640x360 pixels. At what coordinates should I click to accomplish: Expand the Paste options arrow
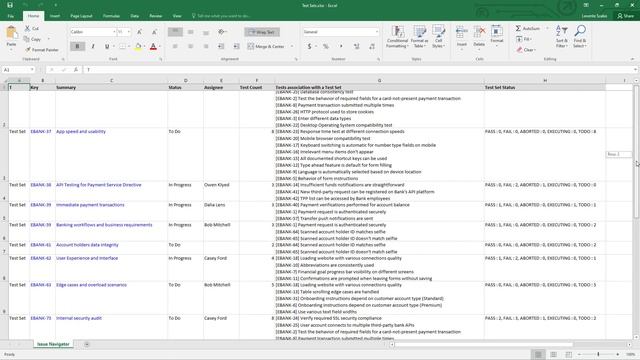11,49
